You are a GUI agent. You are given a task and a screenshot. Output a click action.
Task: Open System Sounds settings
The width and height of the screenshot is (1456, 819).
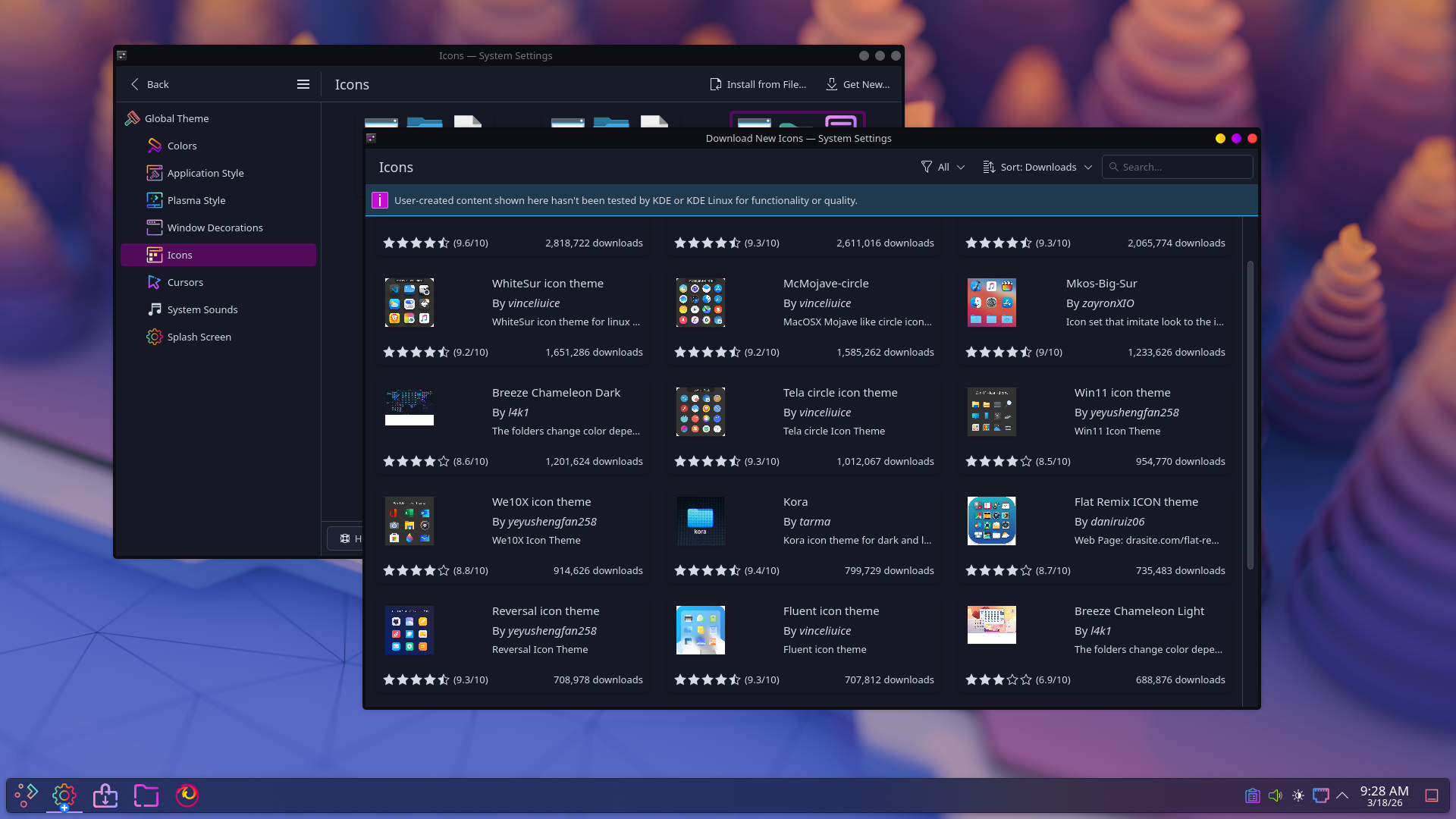pyautogui.click(x=202, y=309)
